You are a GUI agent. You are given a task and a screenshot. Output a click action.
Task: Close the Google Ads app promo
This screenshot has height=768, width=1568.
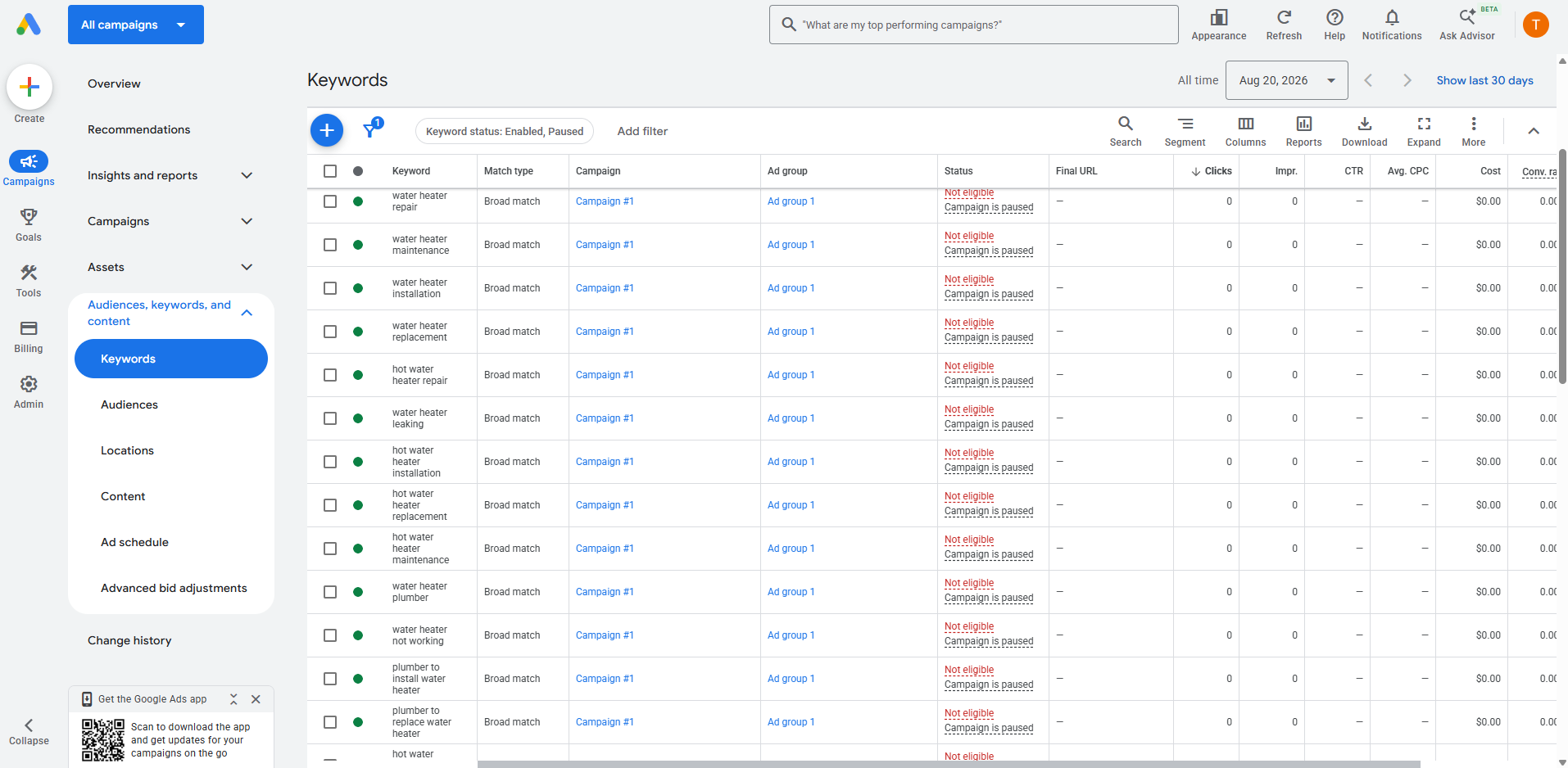pyautogui.click(x=256, y=699)
